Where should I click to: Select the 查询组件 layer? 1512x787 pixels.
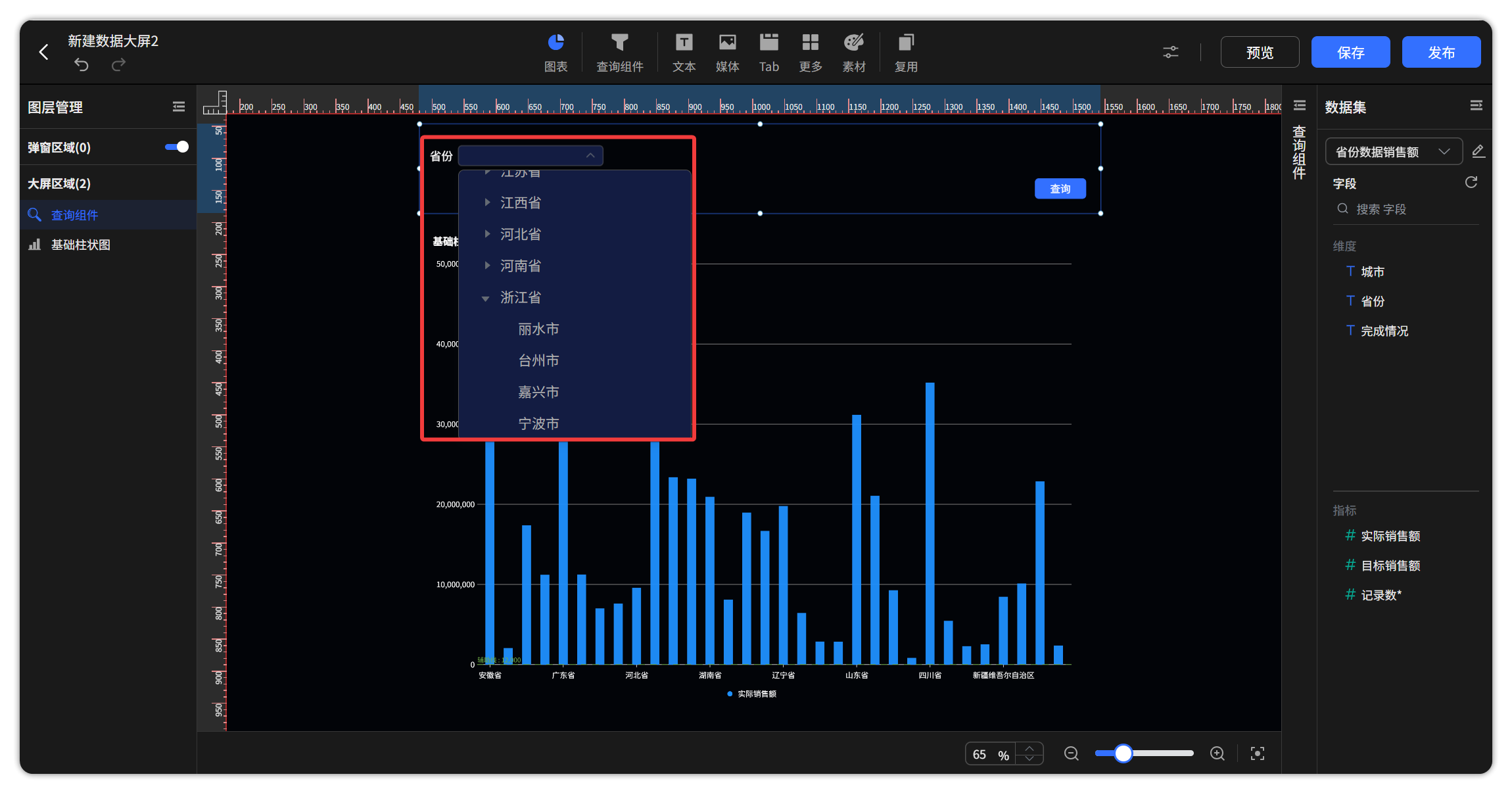pos(108,215)
